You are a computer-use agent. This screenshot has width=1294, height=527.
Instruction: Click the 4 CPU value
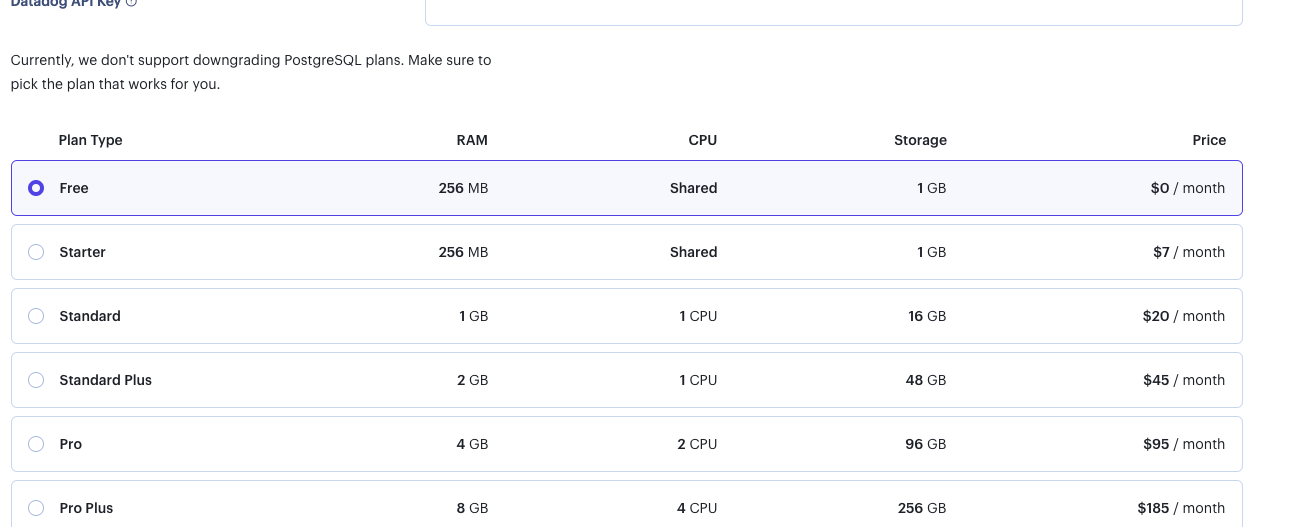tap(696, 508)
